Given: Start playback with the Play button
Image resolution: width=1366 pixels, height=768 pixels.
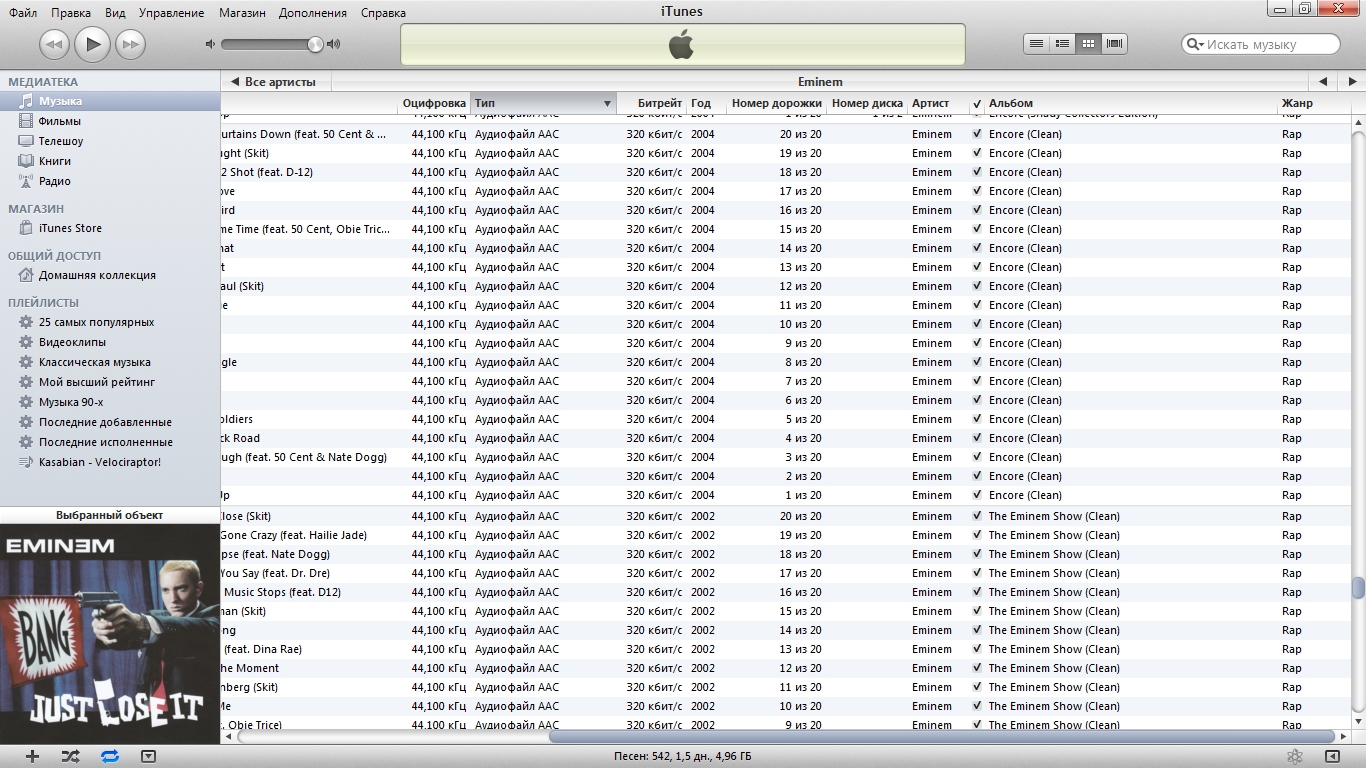Looking at the screenshot, I should point(92,43).
